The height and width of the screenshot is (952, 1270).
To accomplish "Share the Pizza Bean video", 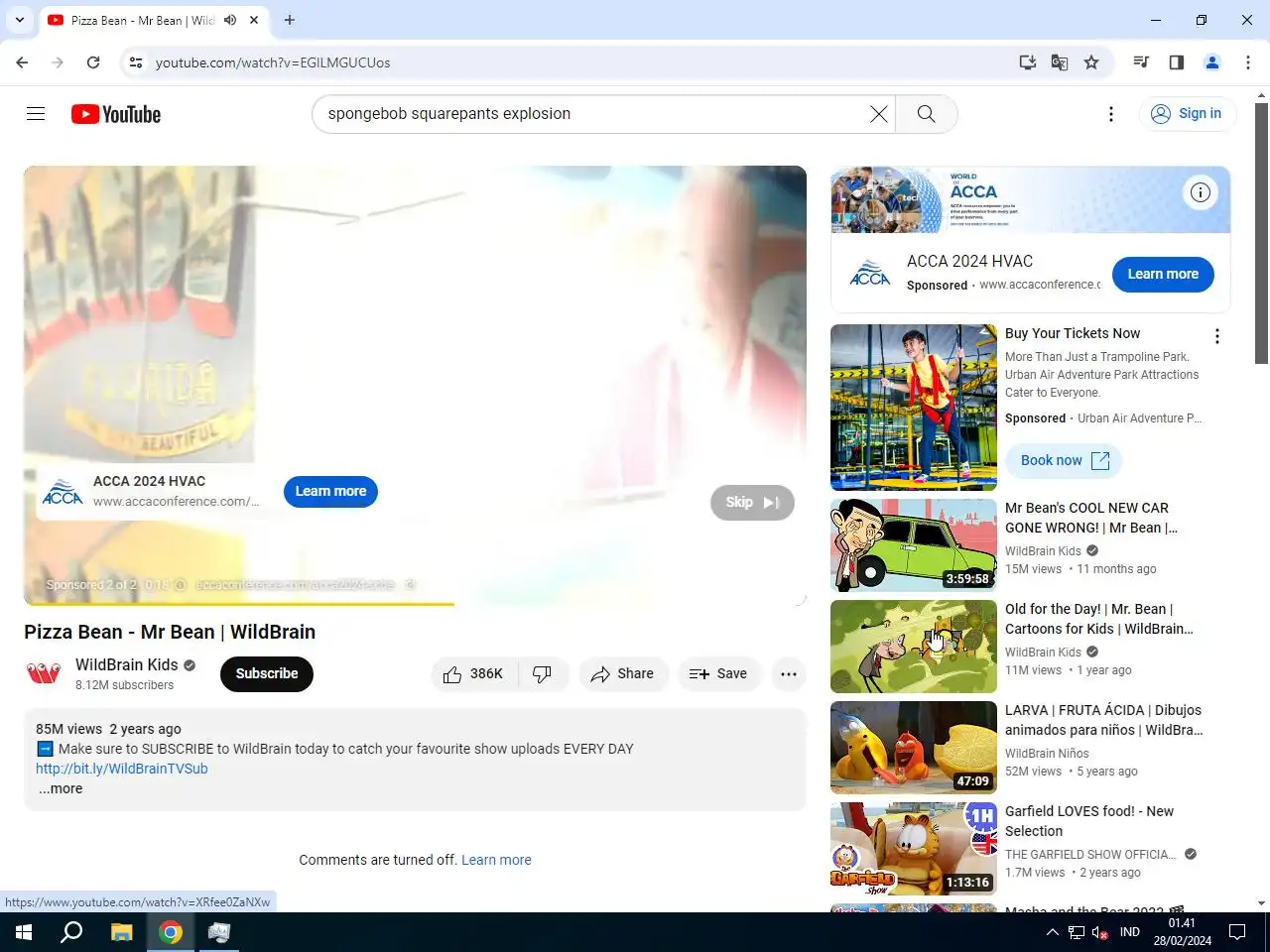I will (623, 674).
